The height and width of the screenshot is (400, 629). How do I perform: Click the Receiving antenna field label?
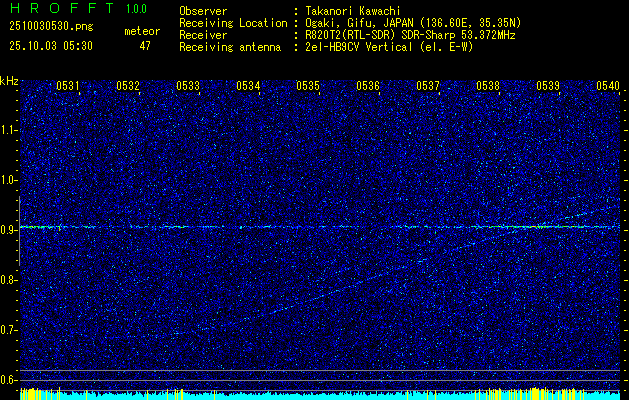click(x=230, y=47)
